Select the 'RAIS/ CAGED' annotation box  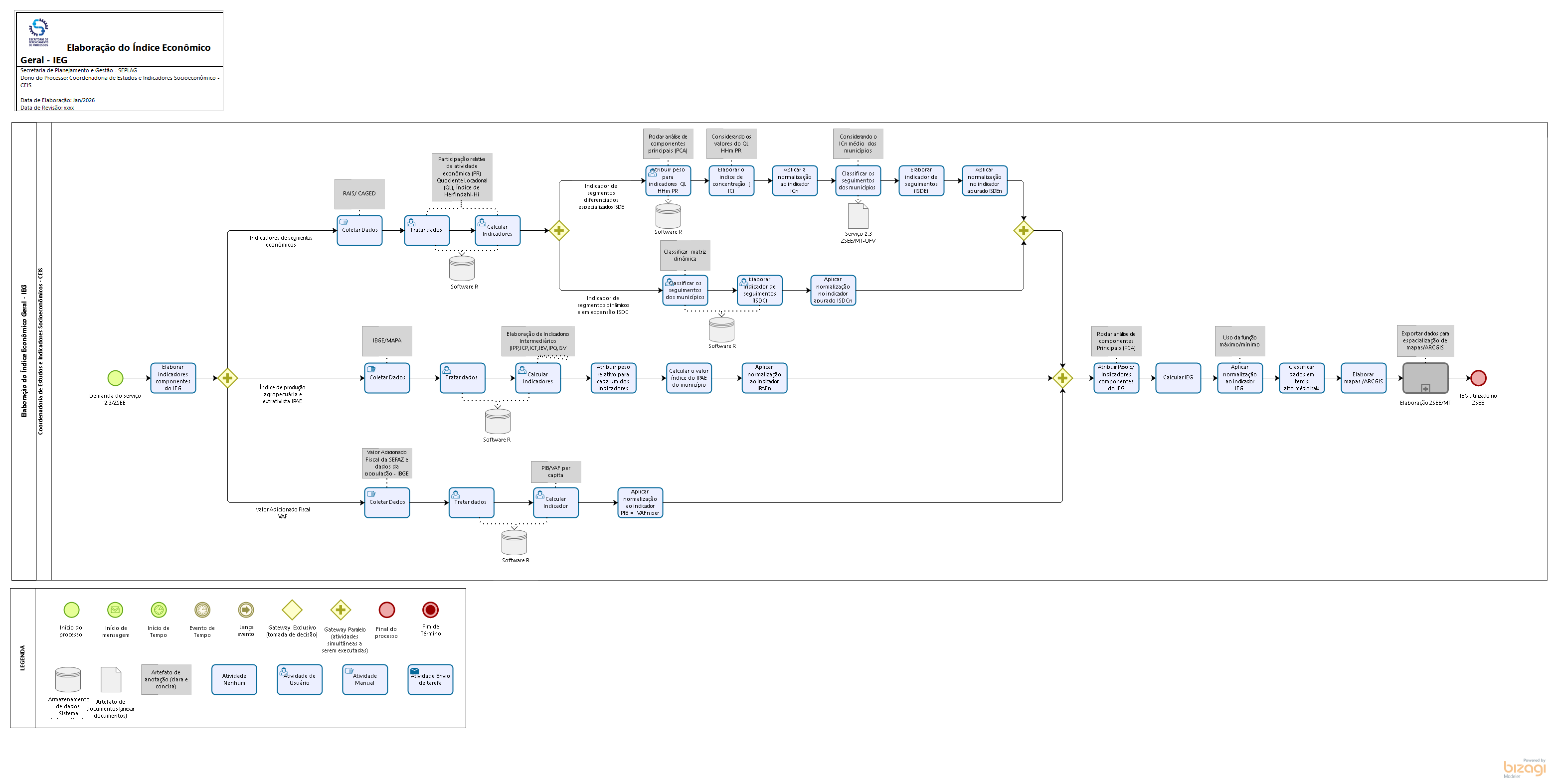tap(359, 193)
